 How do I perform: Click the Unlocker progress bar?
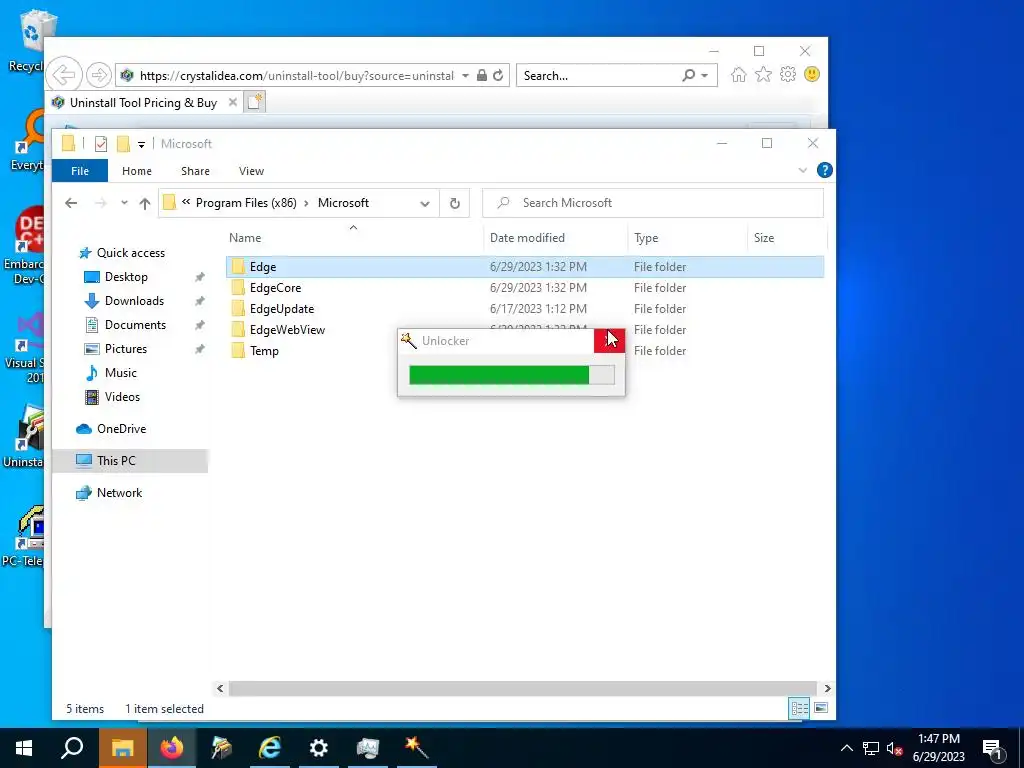(511, 375)
